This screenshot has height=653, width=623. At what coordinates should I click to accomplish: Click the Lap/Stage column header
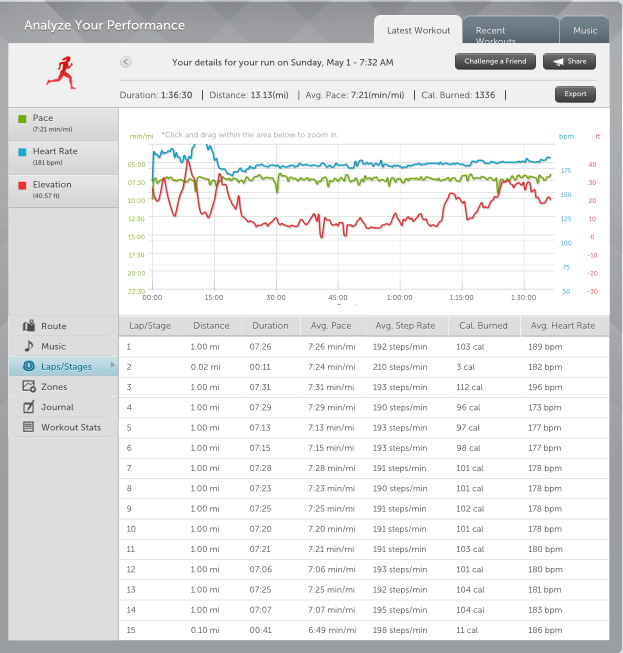pos(150,326)
